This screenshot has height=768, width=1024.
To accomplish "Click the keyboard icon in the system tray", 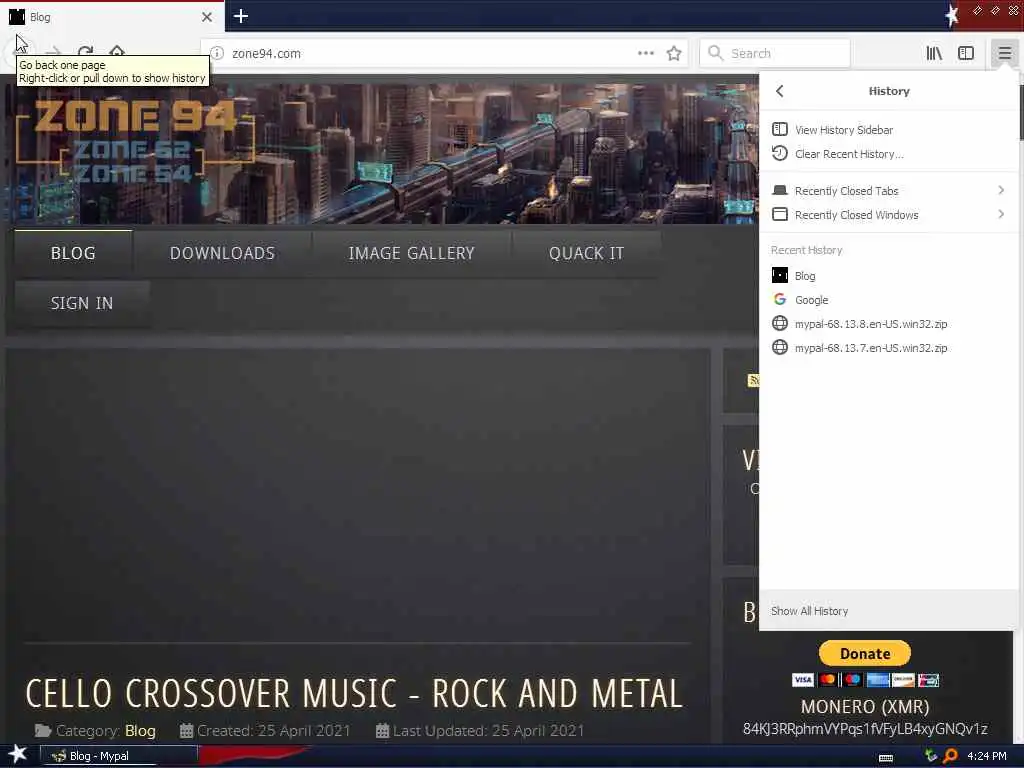I will tap(886, 758).
